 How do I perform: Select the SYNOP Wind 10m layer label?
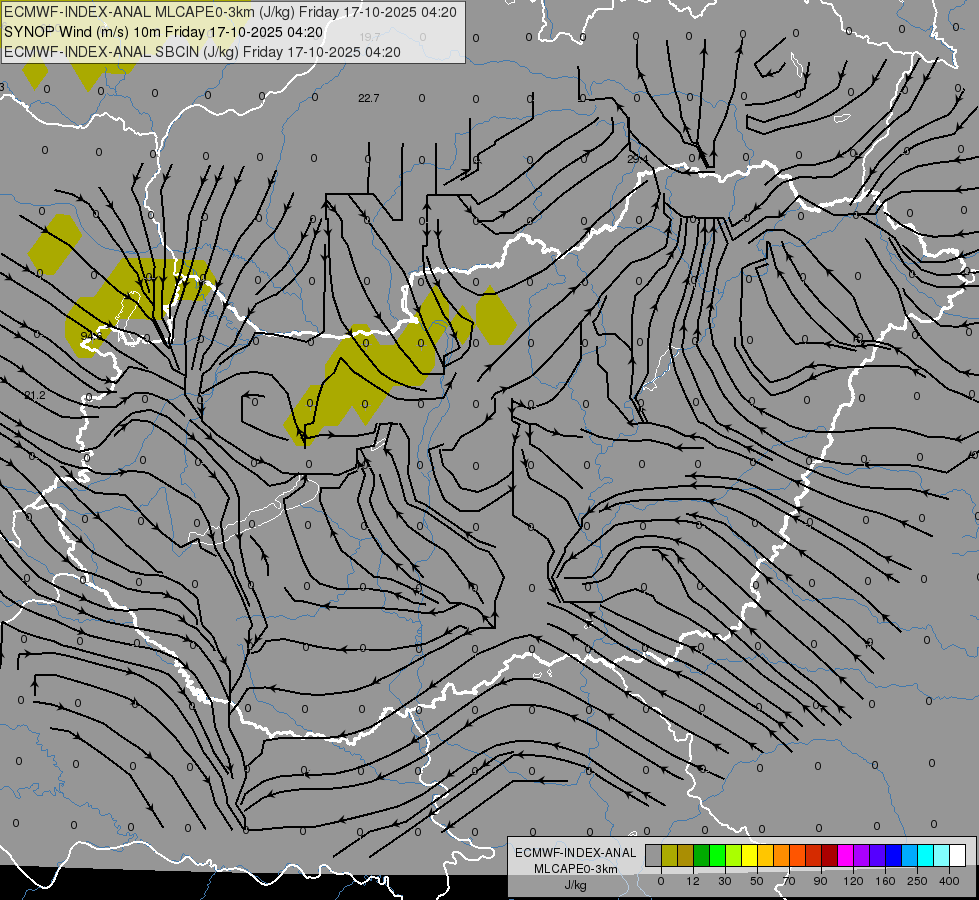click(163, 32)
